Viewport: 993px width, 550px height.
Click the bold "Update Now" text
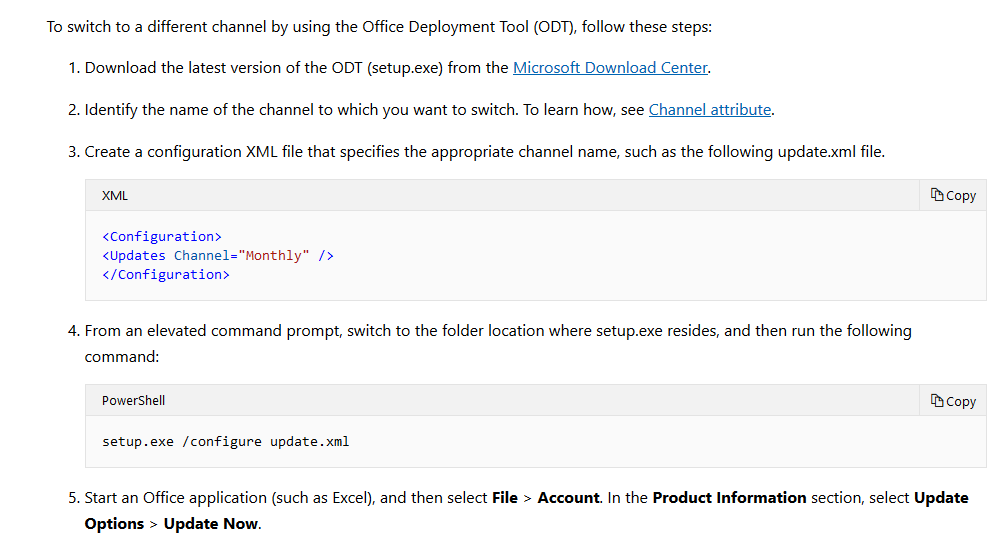[x=211, y=523]
